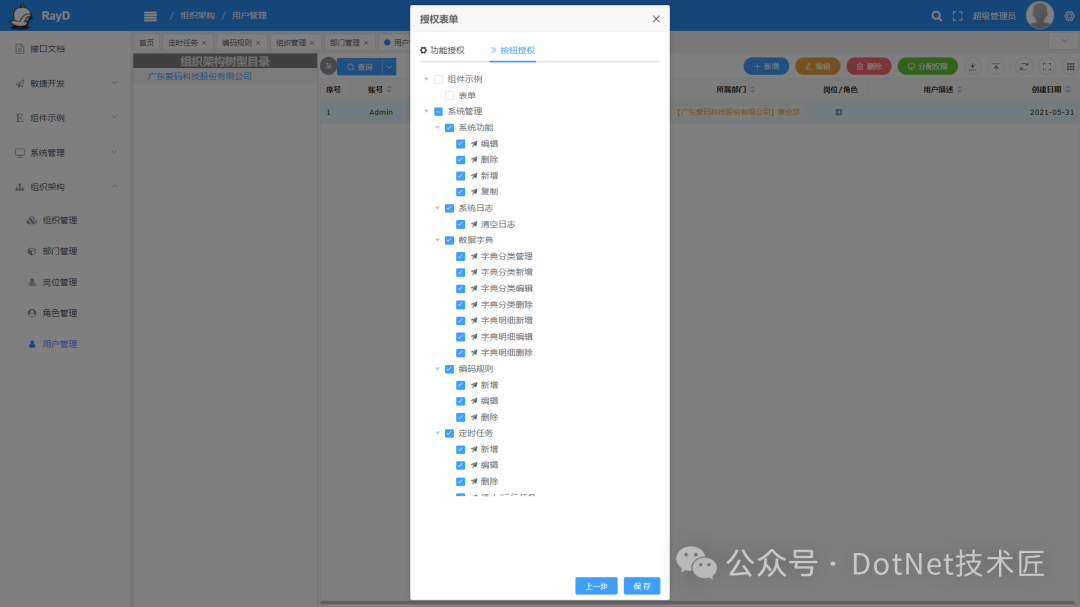Select 广东爱码科技股份有限公司 in the organization tree
This screenshot has width=1080, height=607.
coord(200,76)
